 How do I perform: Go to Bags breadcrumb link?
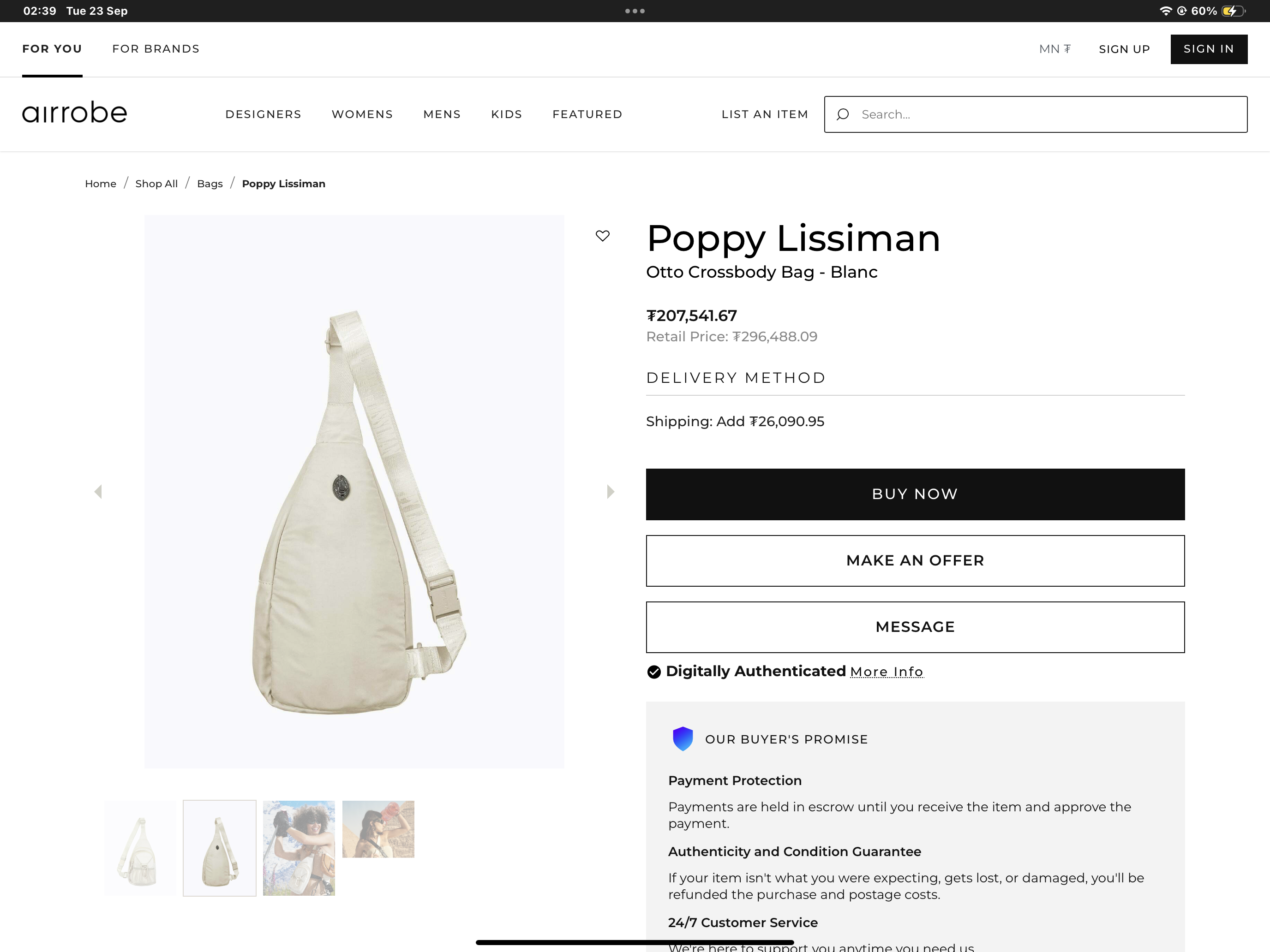pos(210,184)
